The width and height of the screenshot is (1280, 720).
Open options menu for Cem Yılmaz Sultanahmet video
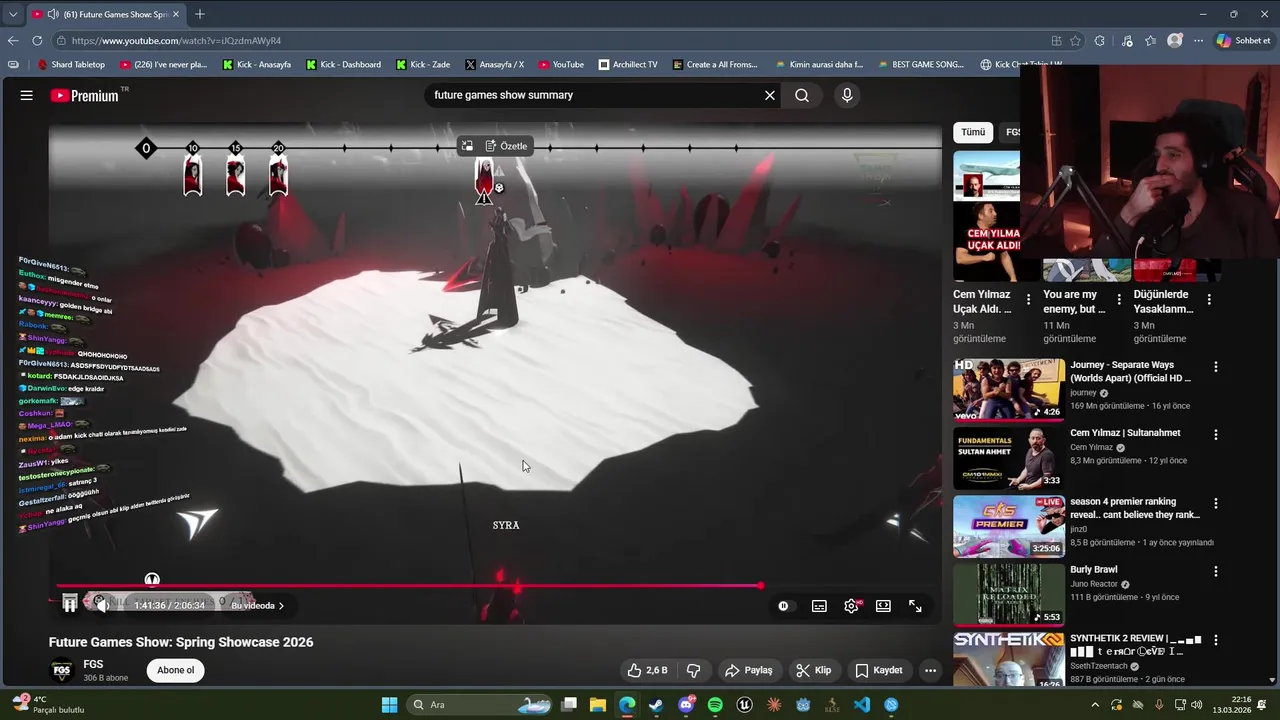1216,435
